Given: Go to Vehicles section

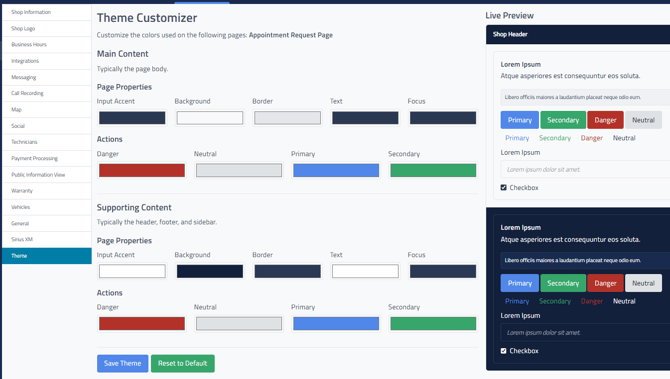Looking at the screenshot, I should 46,207.
